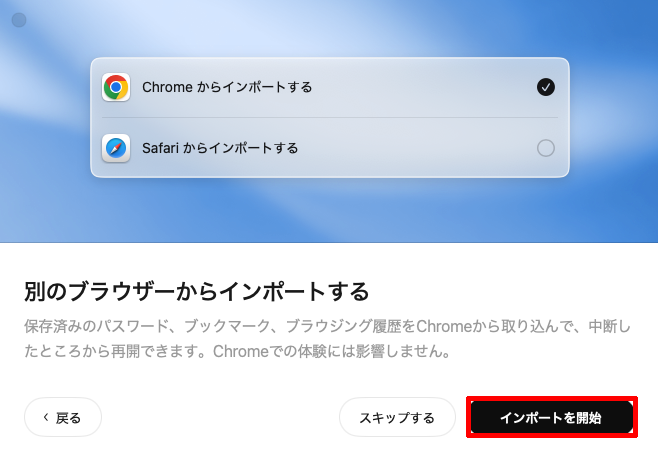Click the heading 別のブラウザーからインポートする
The image size is (658, 461).
196,292
